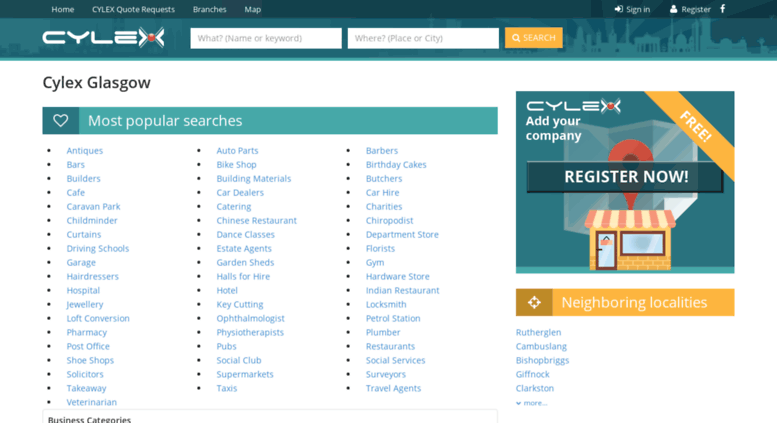View Physiotherapists listings
This screenshot has width=777, height=423.
click(x=250, y=332)
